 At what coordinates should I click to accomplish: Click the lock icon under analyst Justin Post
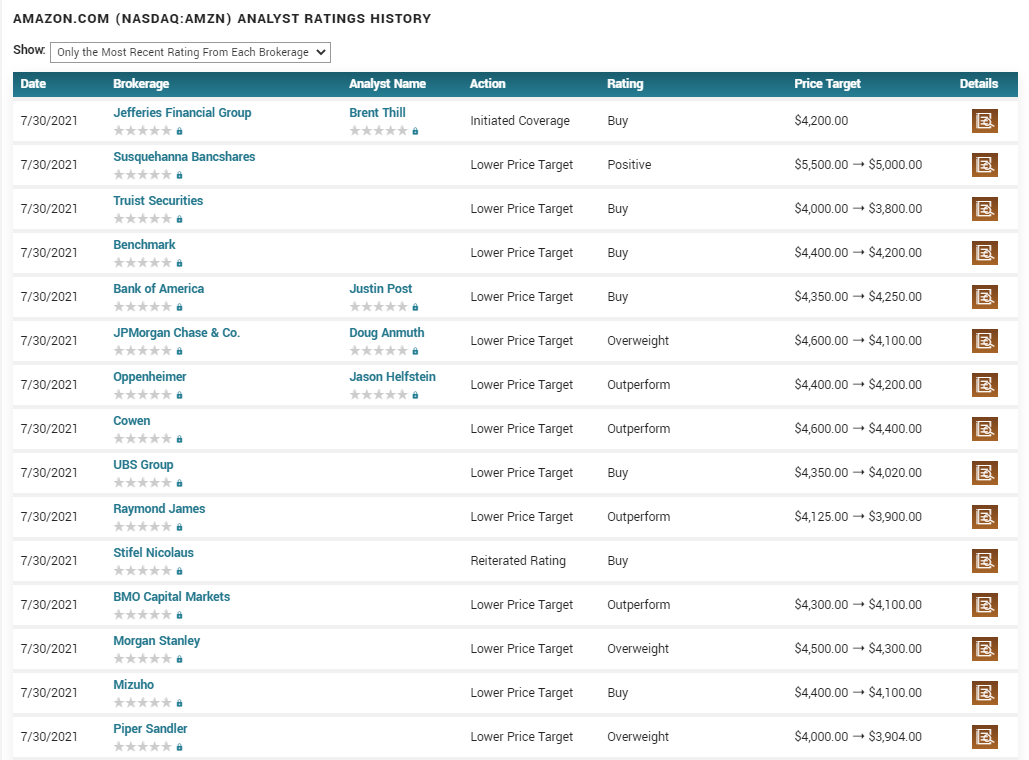(415, 307)
